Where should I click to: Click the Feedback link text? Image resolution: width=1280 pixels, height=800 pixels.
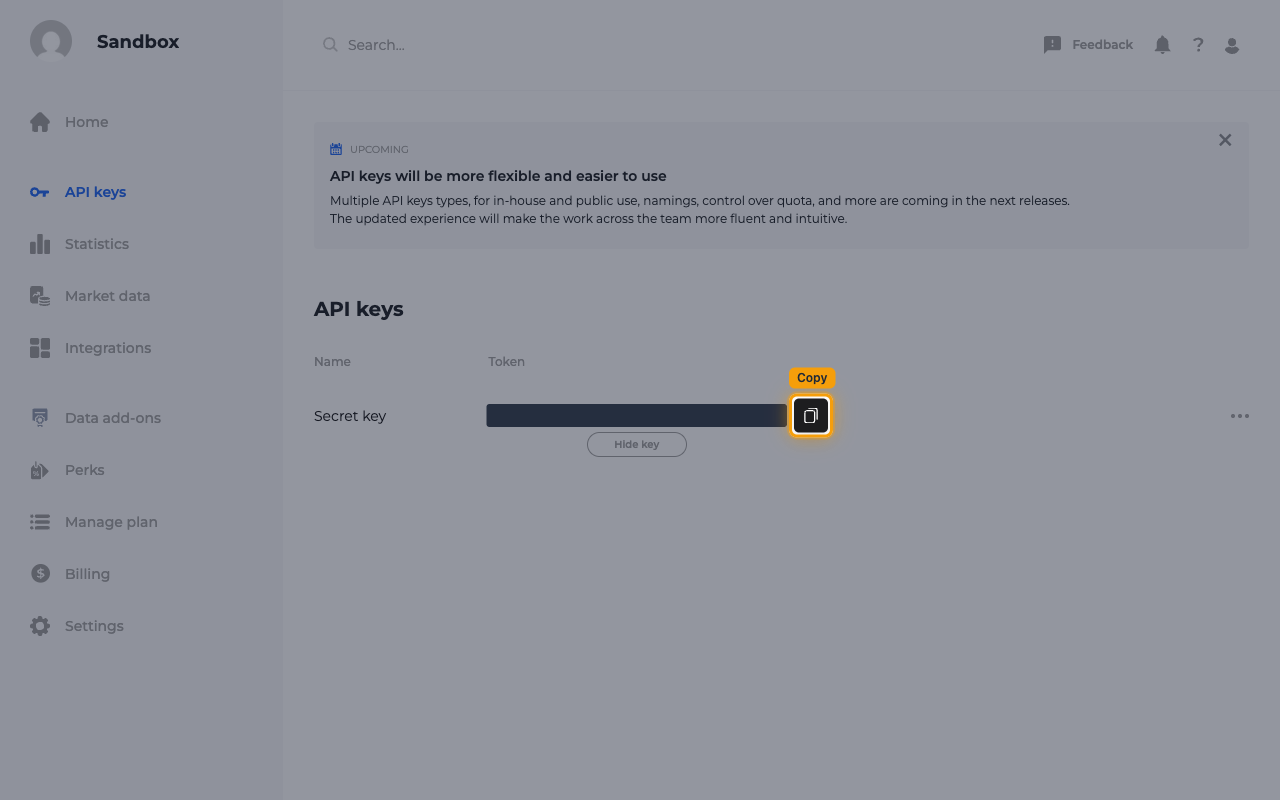pos(1102,45)
